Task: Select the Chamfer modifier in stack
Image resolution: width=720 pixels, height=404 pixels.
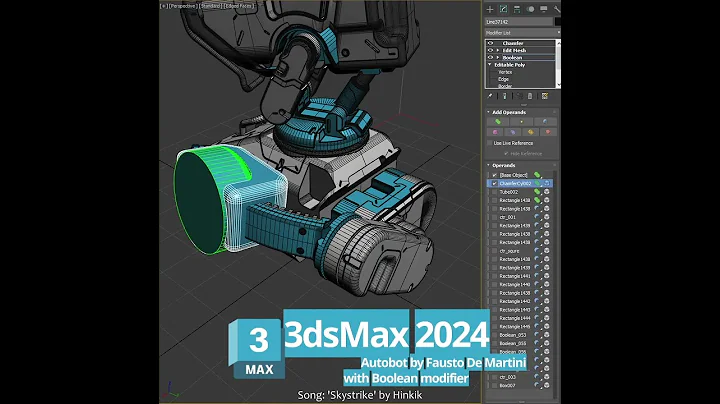Action: pyautogui.click(x=513, y=43)
